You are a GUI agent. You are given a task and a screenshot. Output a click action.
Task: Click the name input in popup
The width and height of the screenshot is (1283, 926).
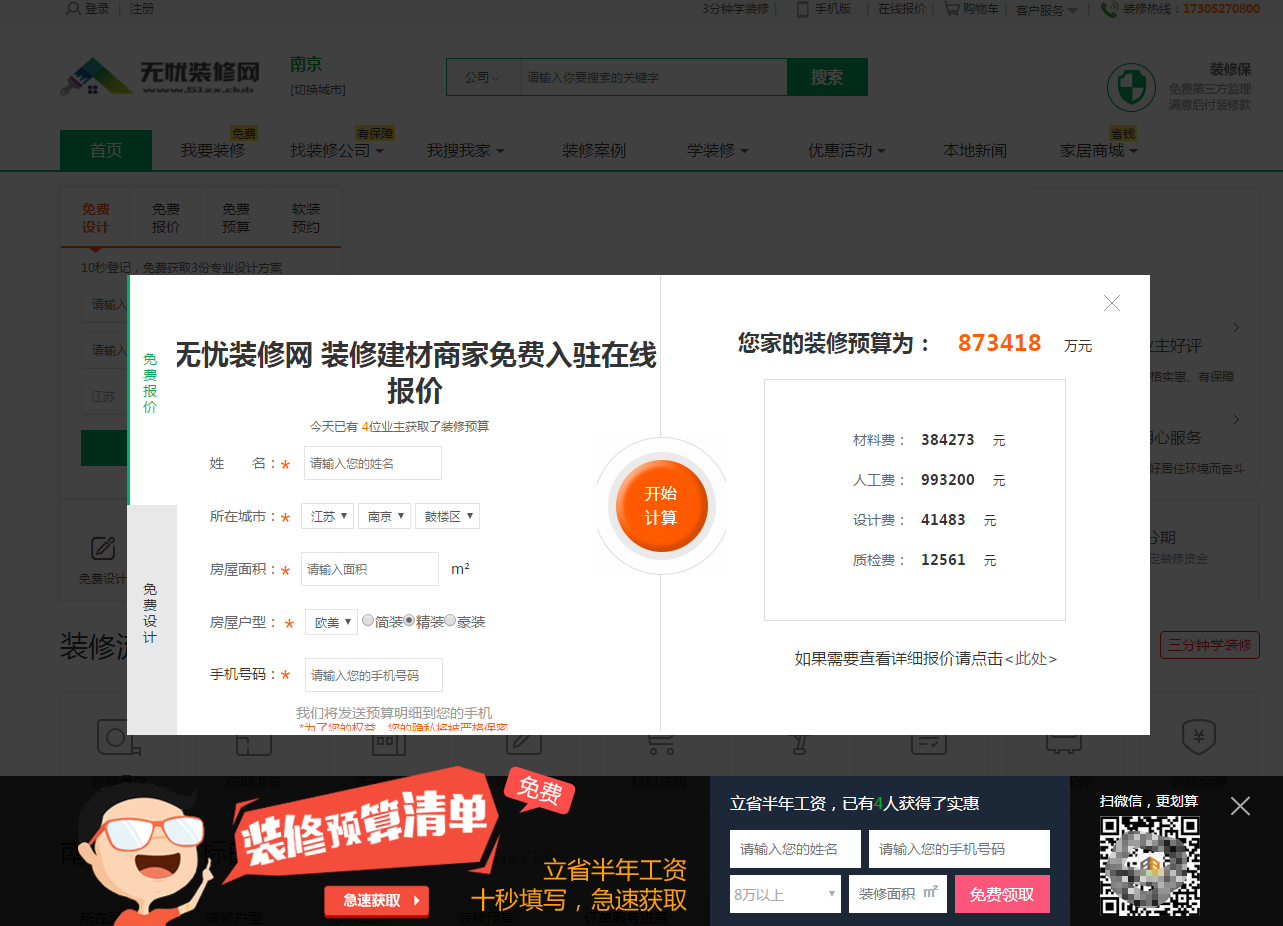tap(373, 463)
